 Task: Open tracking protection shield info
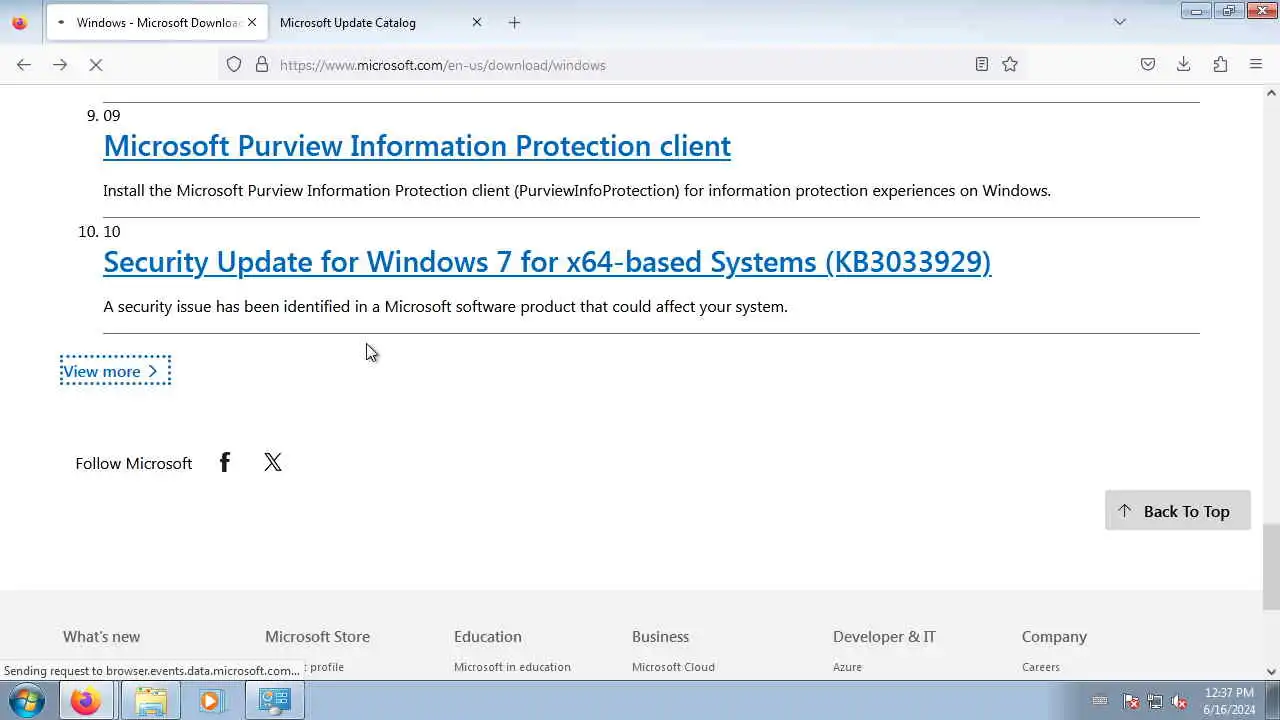234,65
